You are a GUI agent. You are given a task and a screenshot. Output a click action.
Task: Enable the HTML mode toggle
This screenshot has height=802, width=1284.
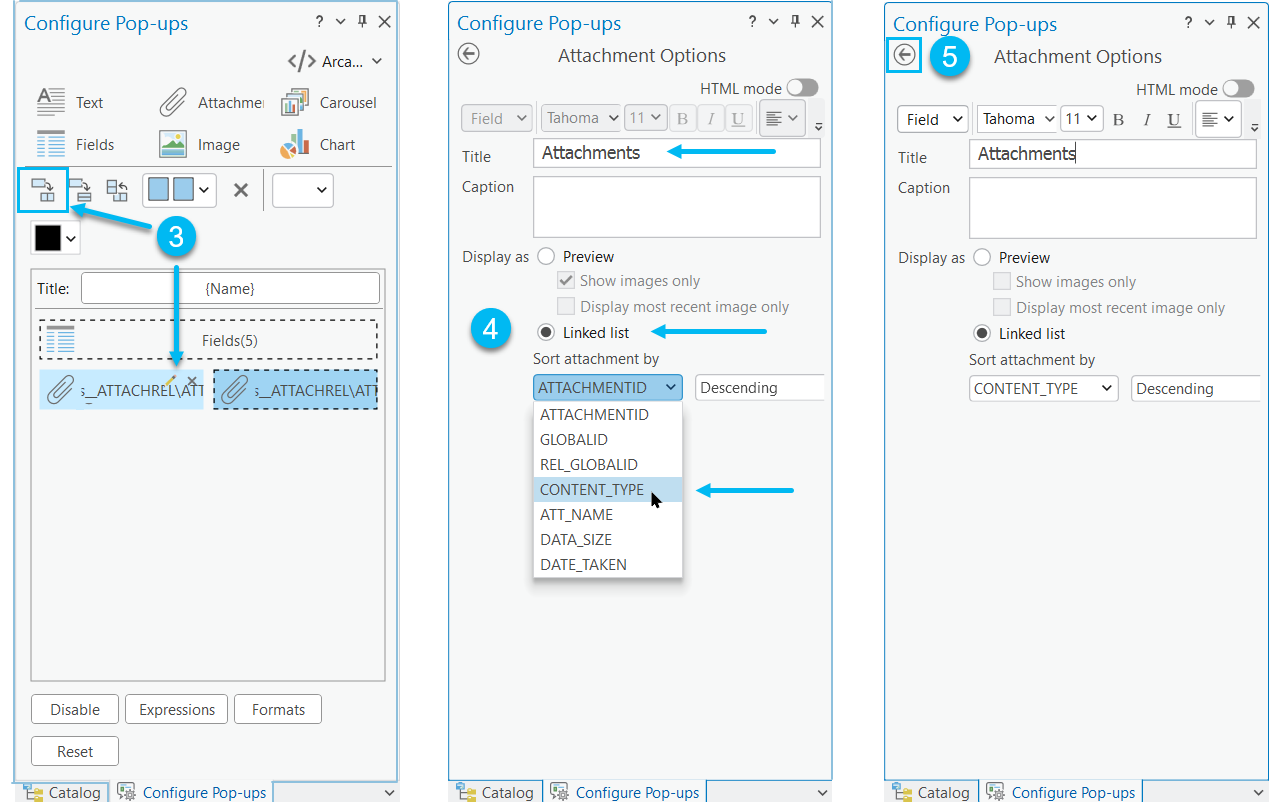(x=802, y=87)
